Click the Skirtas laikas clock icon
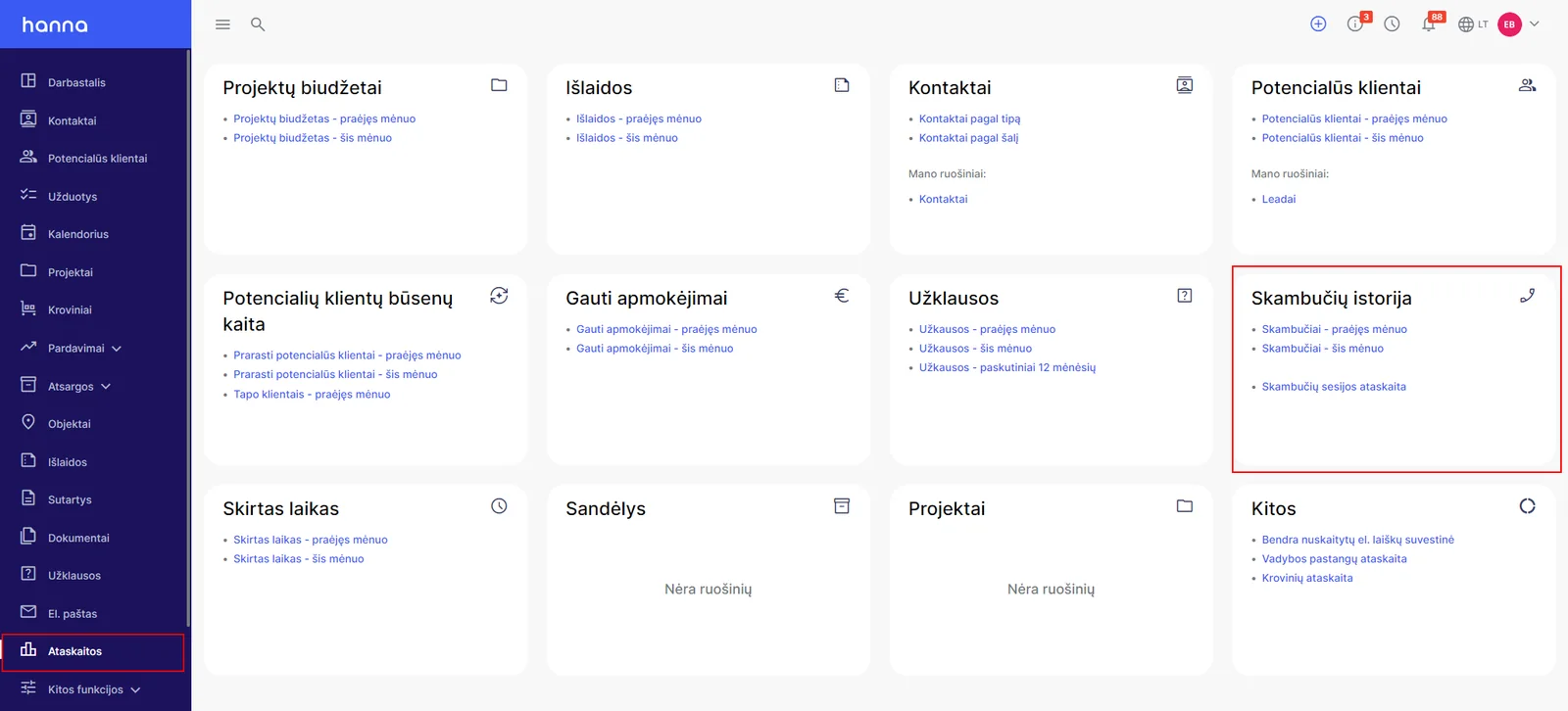The height and width of the screenshot is (711, 1568). pos(499,506)
